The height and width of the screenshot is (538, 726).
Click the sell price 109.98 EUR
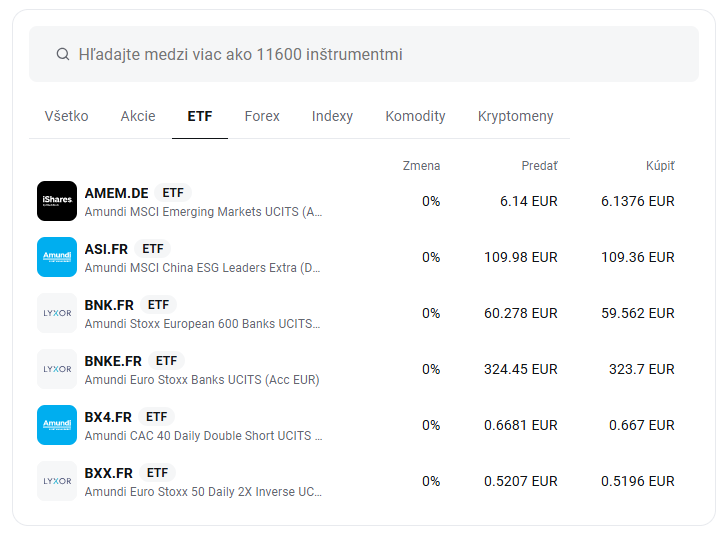tap(520, 257)
